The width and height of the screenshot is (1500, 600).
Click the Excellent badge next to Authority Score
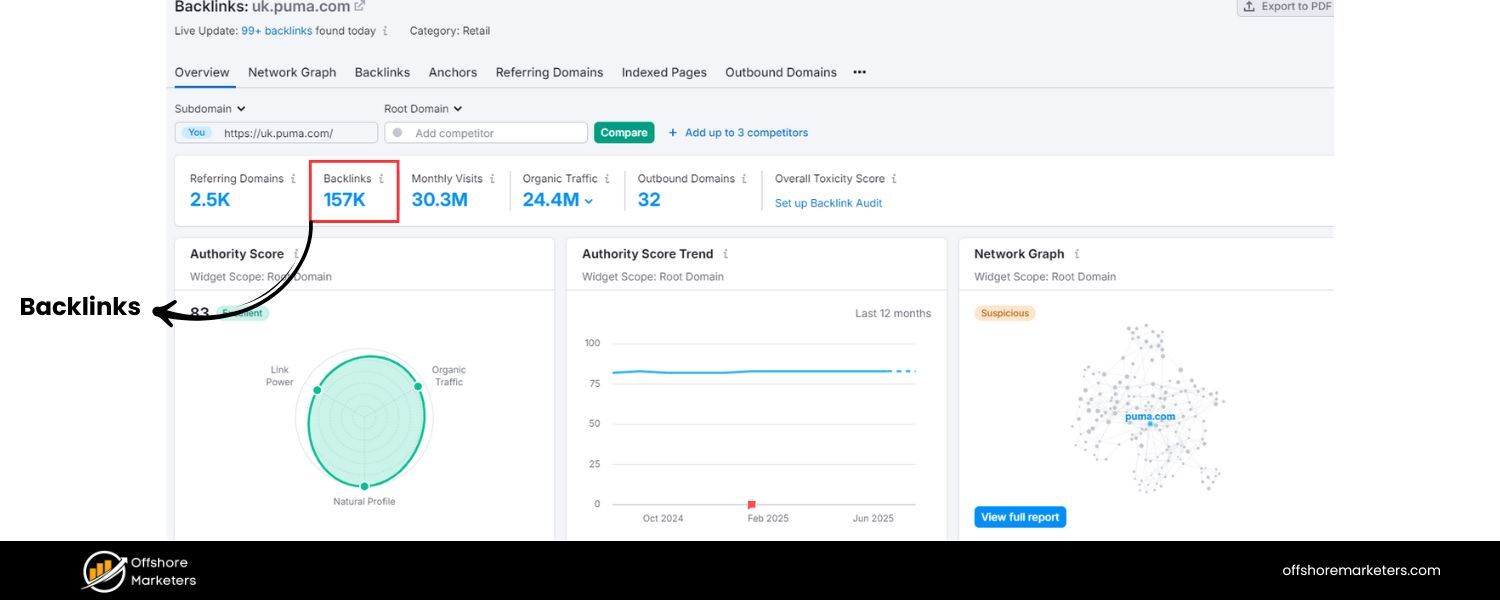click(244, 312)
